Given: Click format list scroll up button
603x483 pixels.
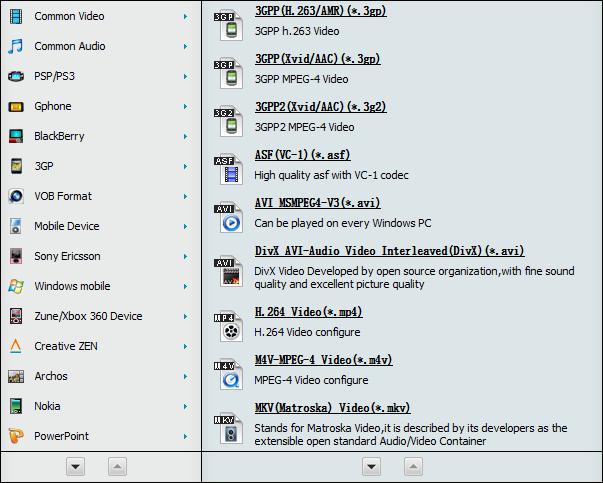Looking at the screenshot, I should click(413, 467).
